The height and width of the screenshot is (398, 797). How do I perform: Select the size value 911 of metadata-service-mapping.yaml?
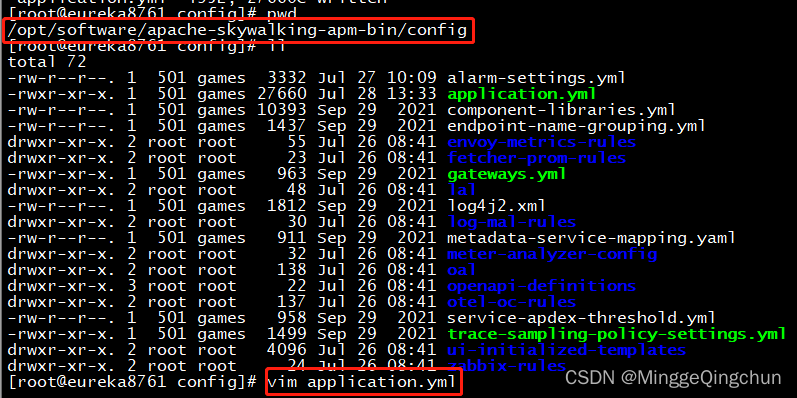click(x=292, y=238)
